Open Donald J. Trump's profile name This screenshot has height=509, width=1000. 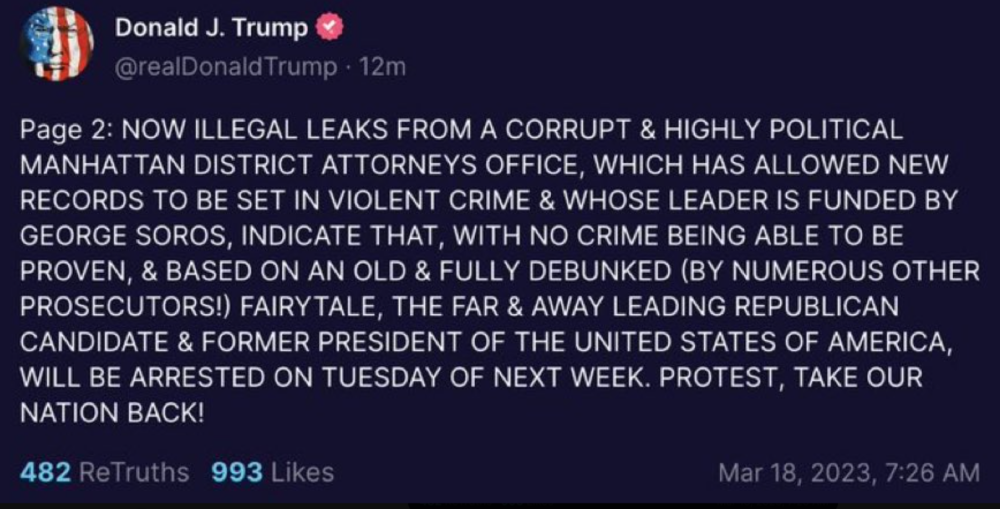[x=211, y=29]
